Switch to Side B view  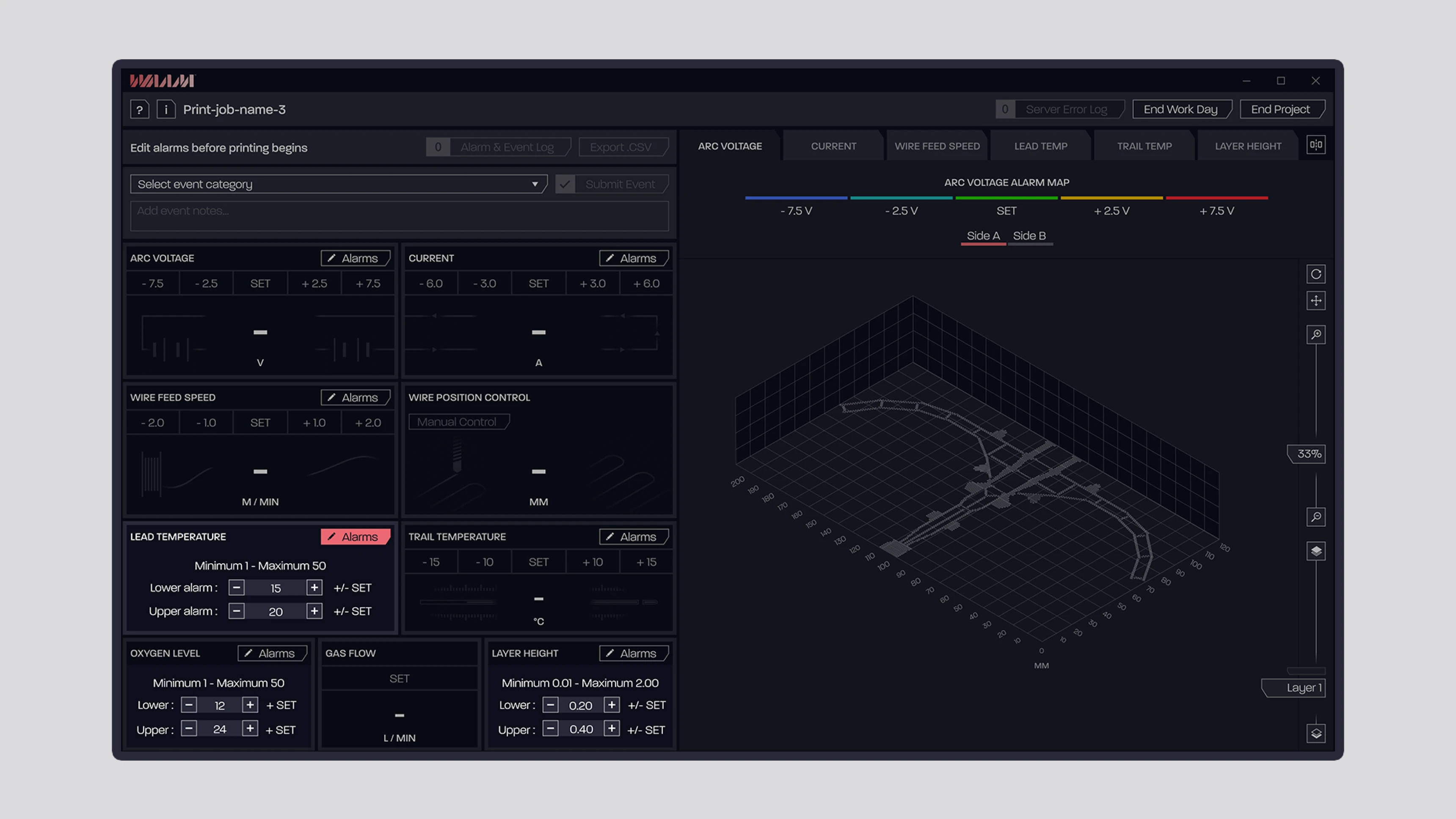click(x=1029, y=236)
